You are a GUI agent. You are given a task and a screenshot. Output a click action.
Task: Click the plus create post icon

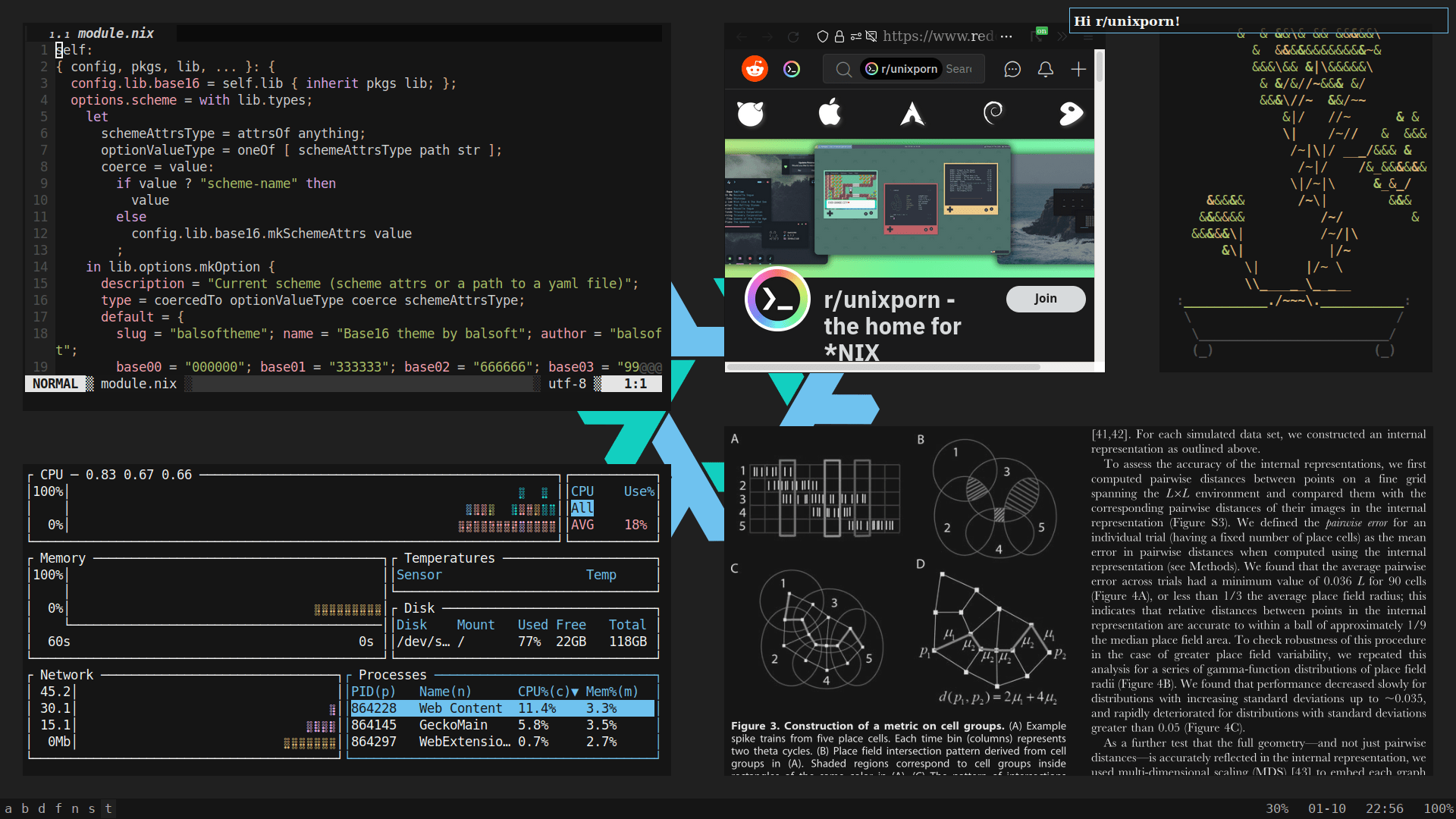point(1078,70)
